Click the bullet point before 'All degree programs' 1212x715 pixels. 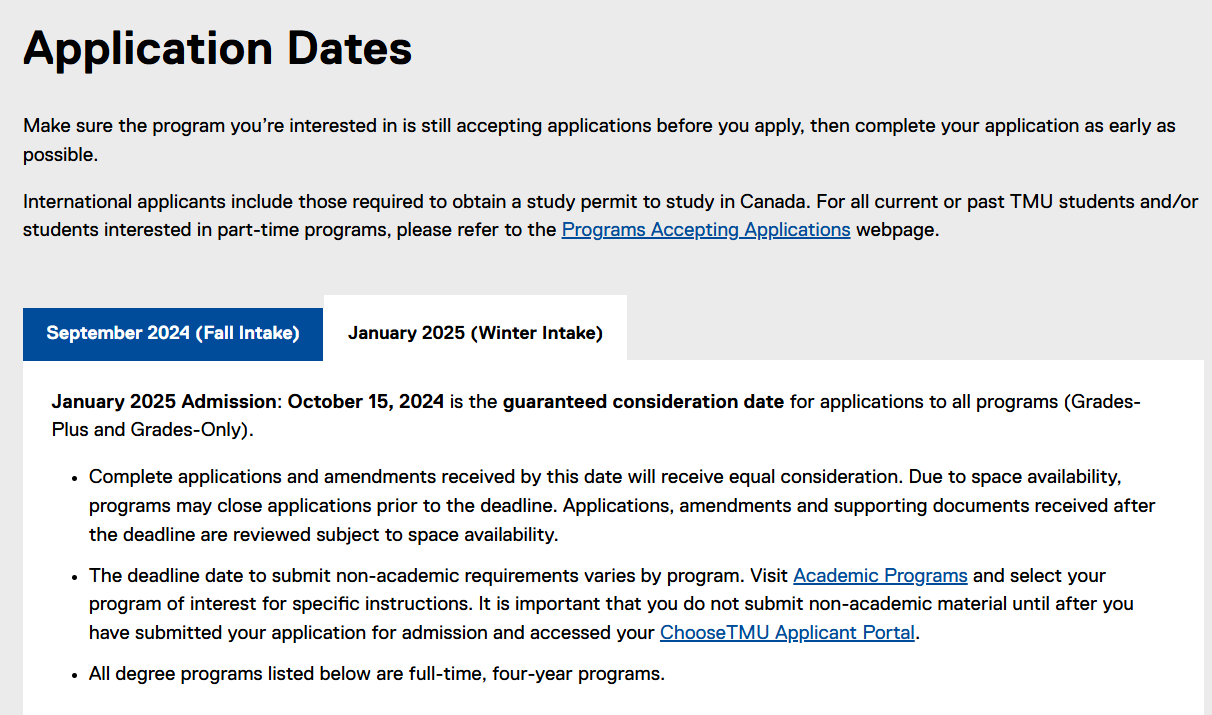point(76,674)
